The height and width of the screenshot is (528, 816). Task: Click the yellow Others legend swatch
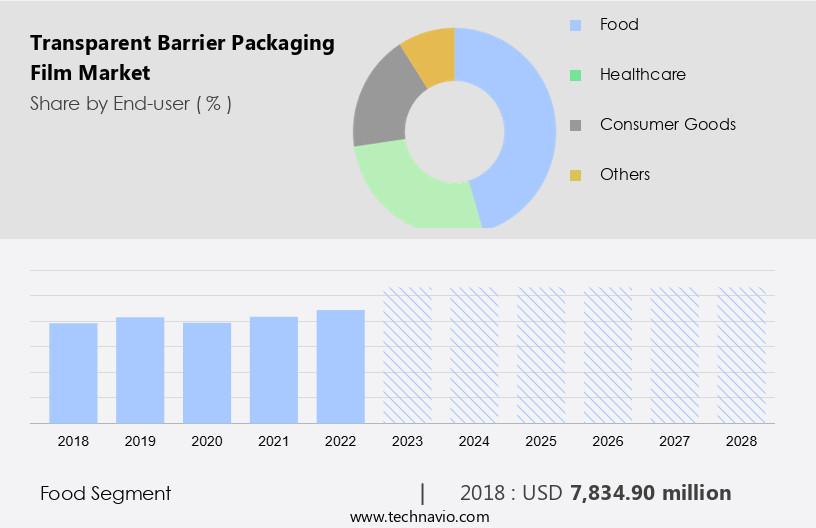click(576, 175)
